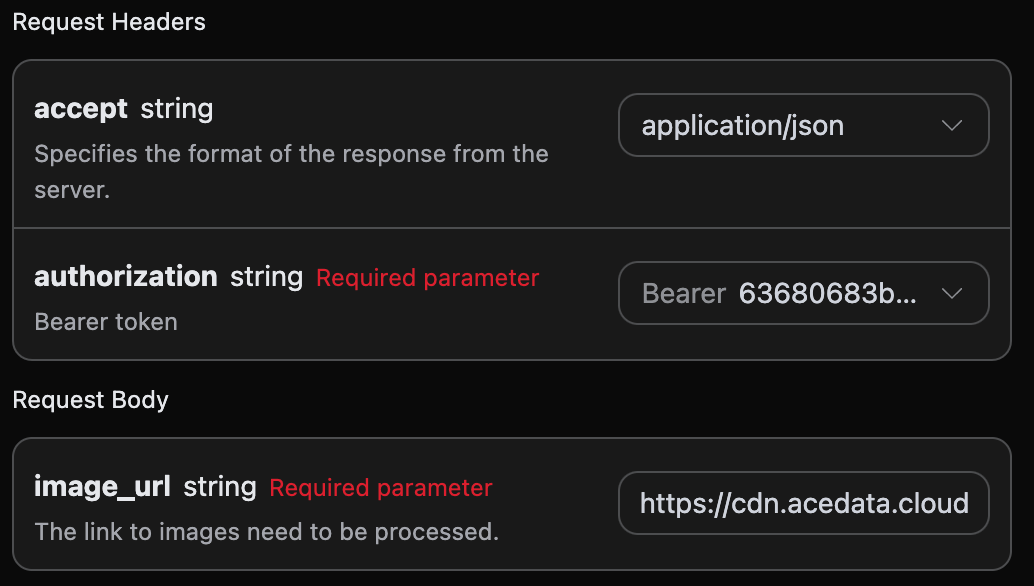Select the bold "accept" parameter name
This screenshot has height=586, width=1034.
81,108
